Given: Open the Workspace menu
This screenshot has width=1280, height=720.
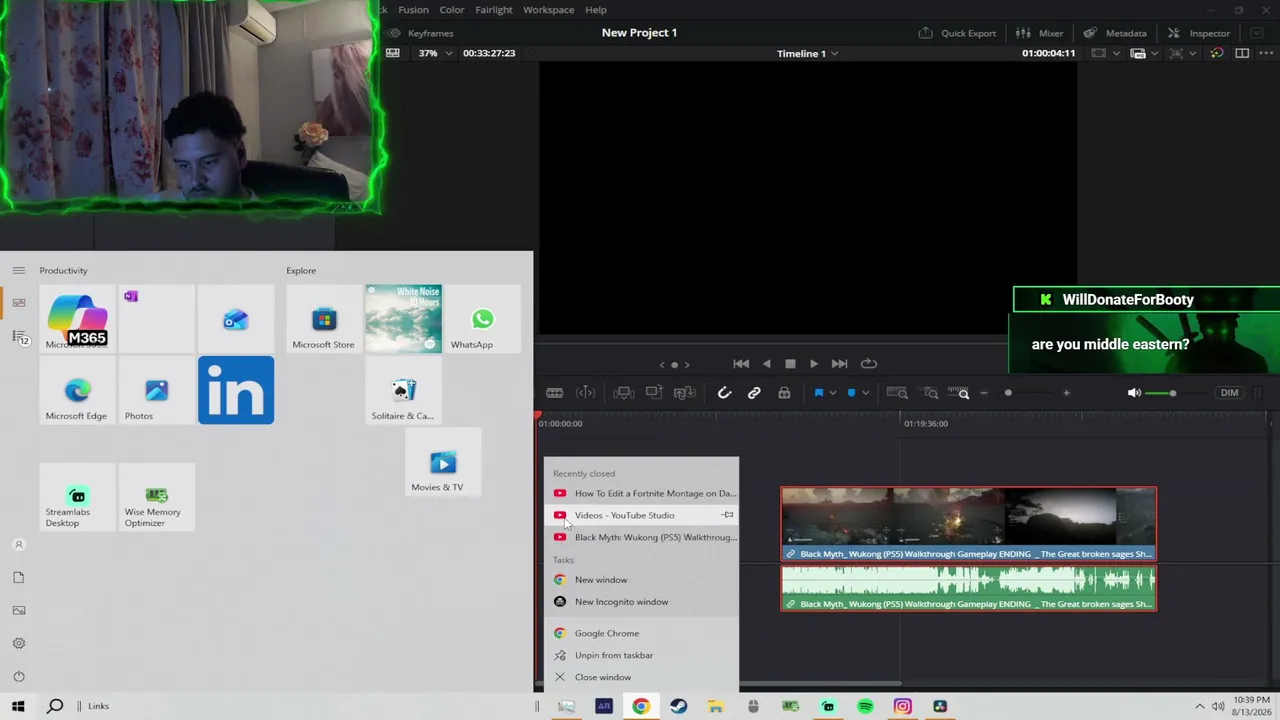Looking at the screenshot, I should (549, 10).
